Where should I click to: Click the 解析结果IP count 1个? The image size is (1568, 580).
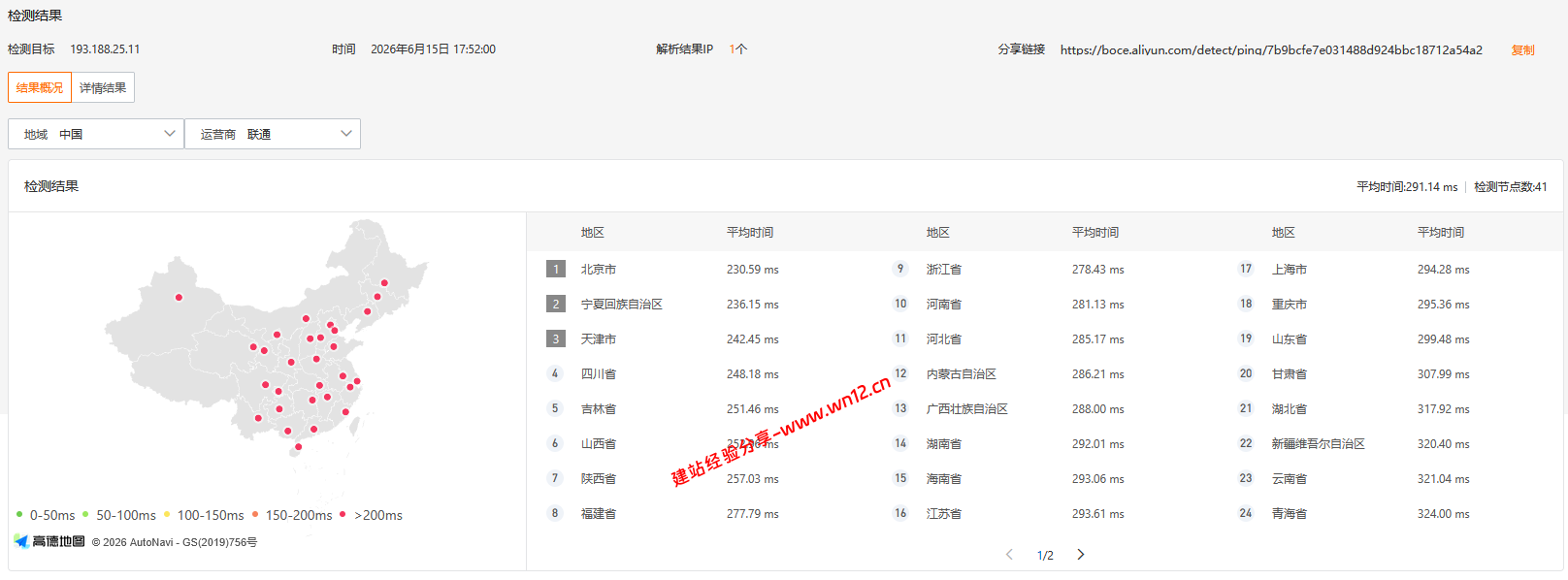click(x=738, y=49)
